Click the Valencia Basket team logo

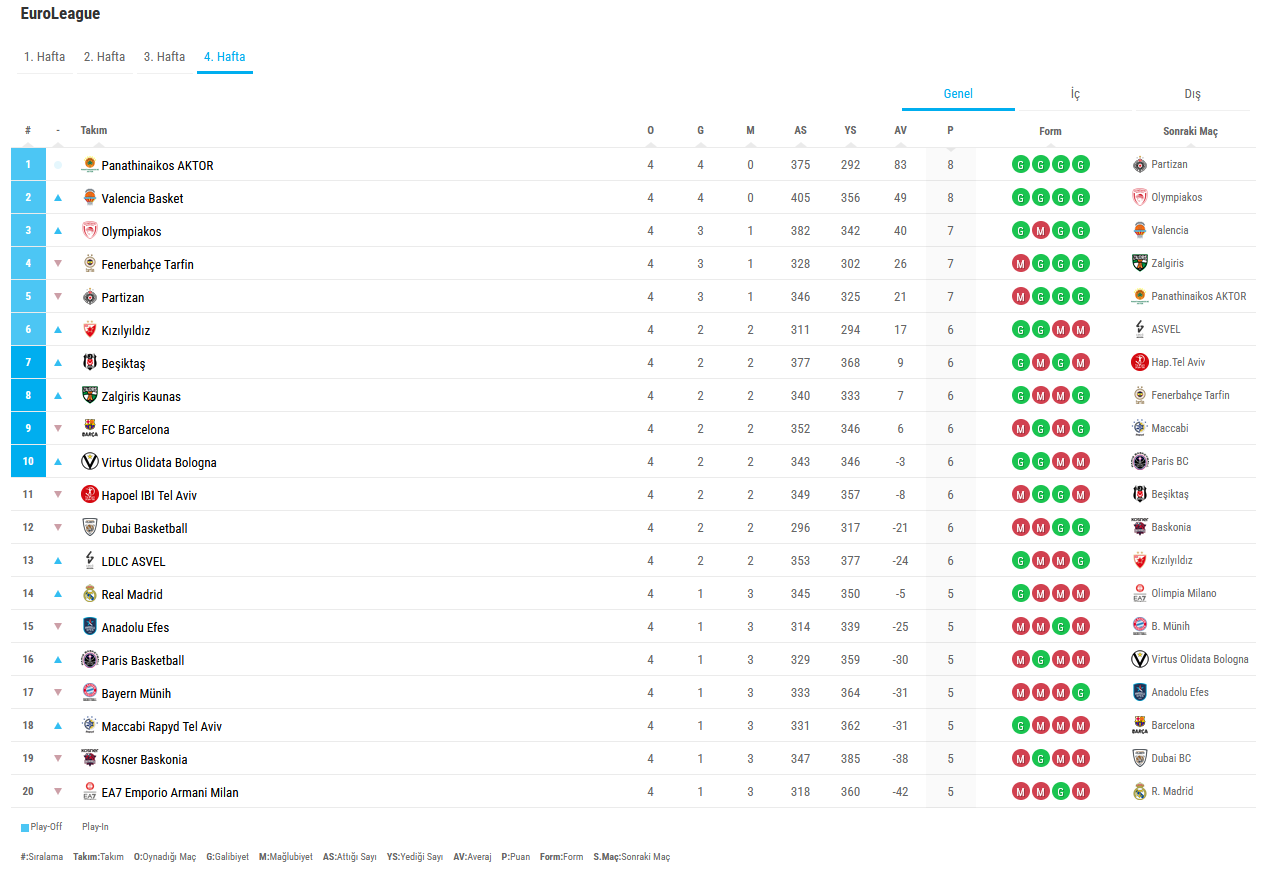(x=89, y=198)
